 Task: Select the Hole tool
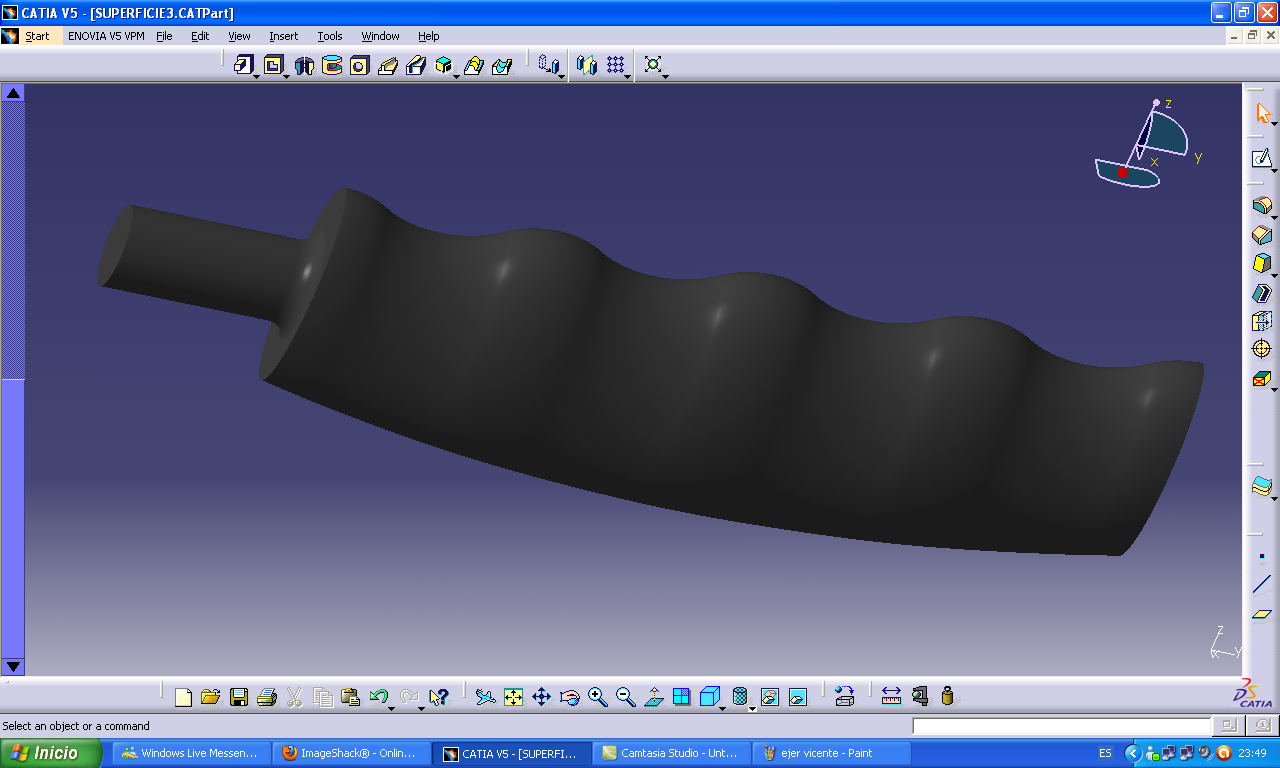tap(360, 65)
